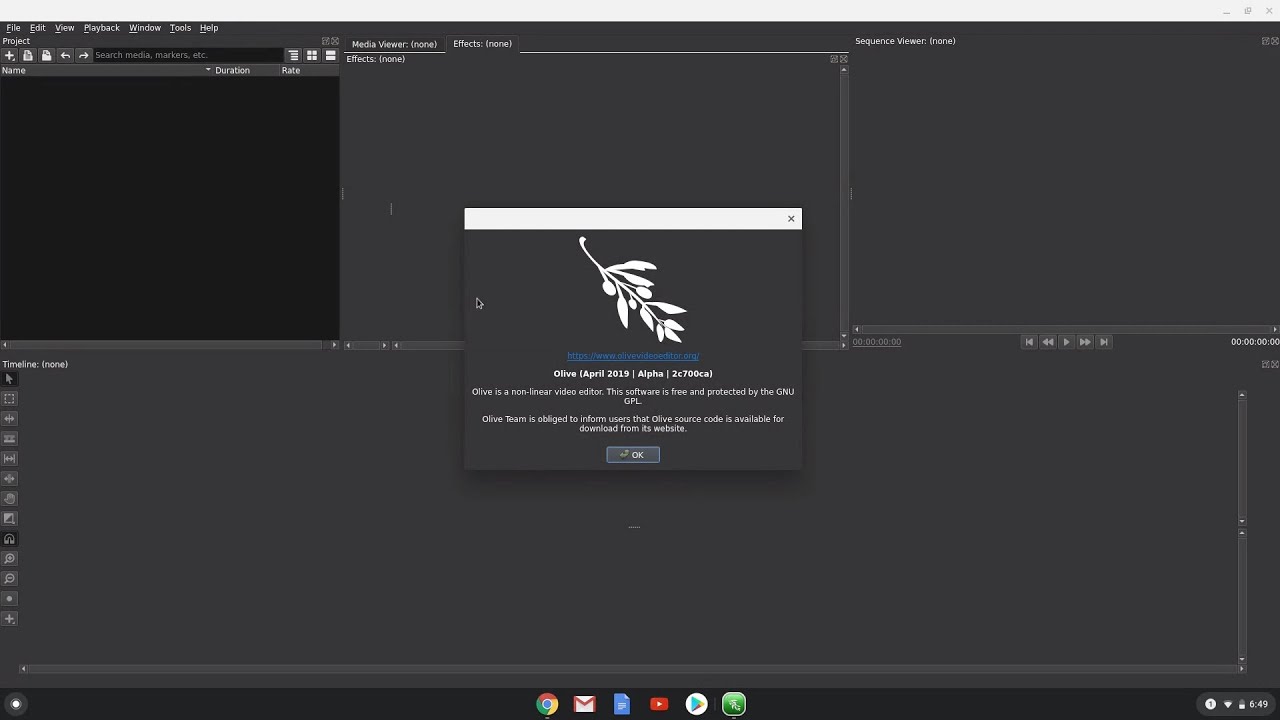The height and width of the screenshot is (720, 1280).
Task: Click the Undo arrow in Project toolbar
Action: click(65, 55)
